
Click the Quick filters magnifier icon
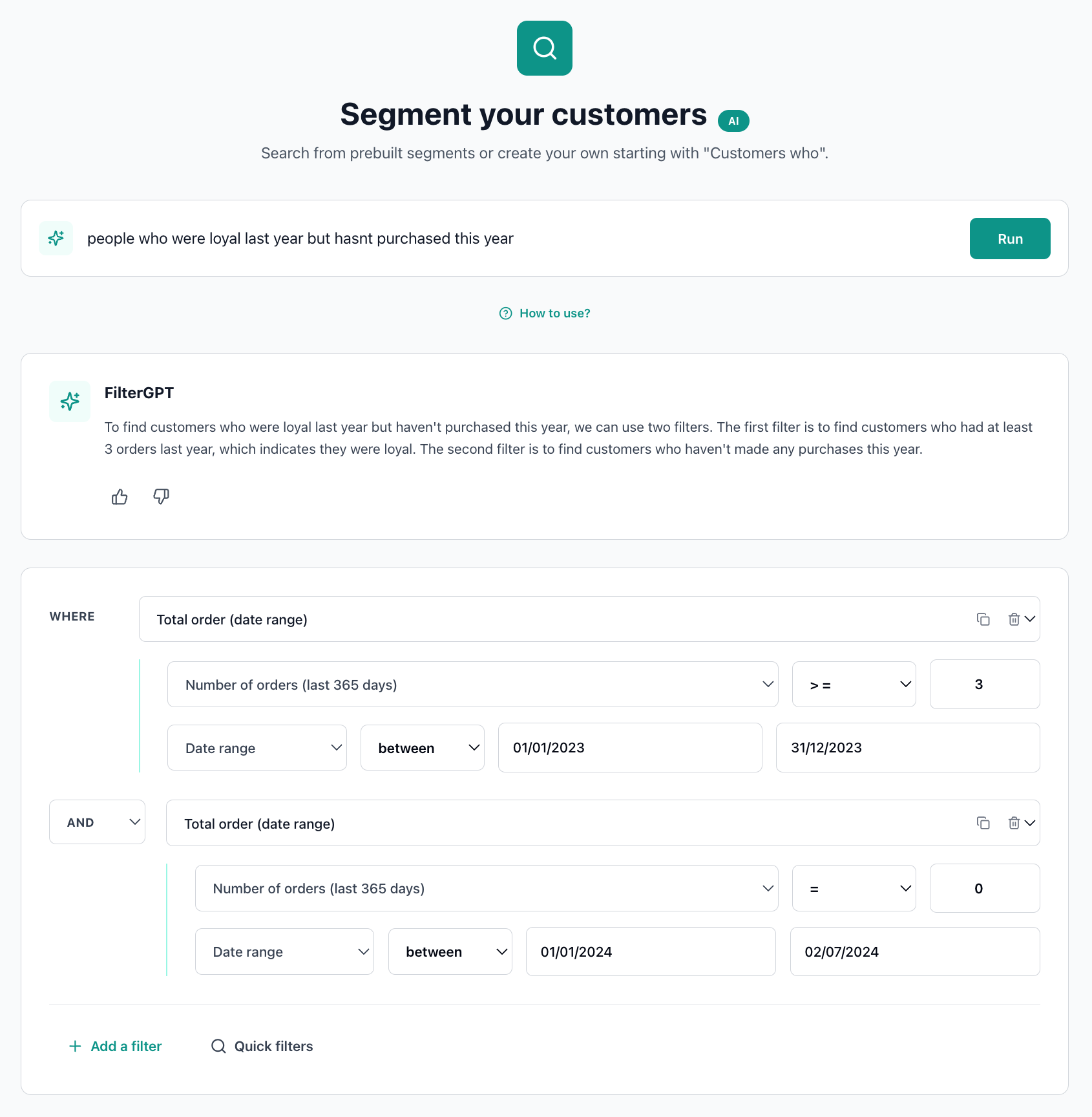pyautogui.click(x=218, y=1045)
